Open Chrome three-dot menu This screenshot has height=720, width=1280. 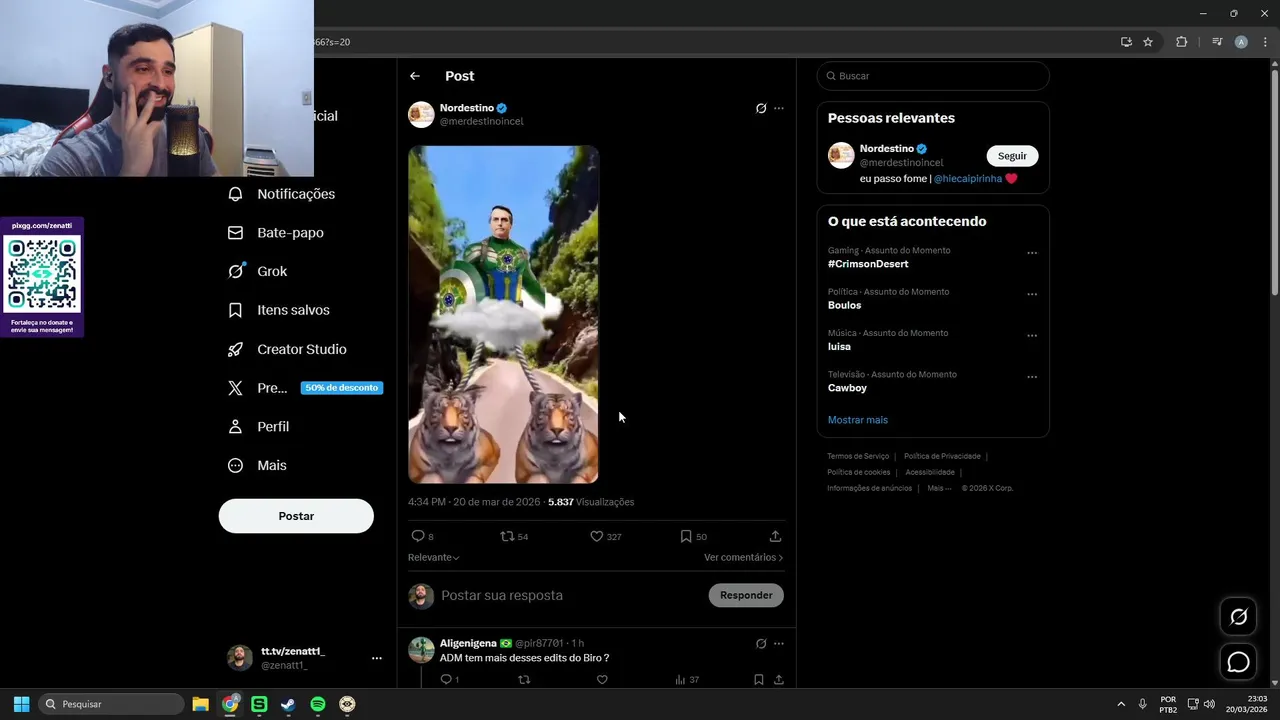1265,42
